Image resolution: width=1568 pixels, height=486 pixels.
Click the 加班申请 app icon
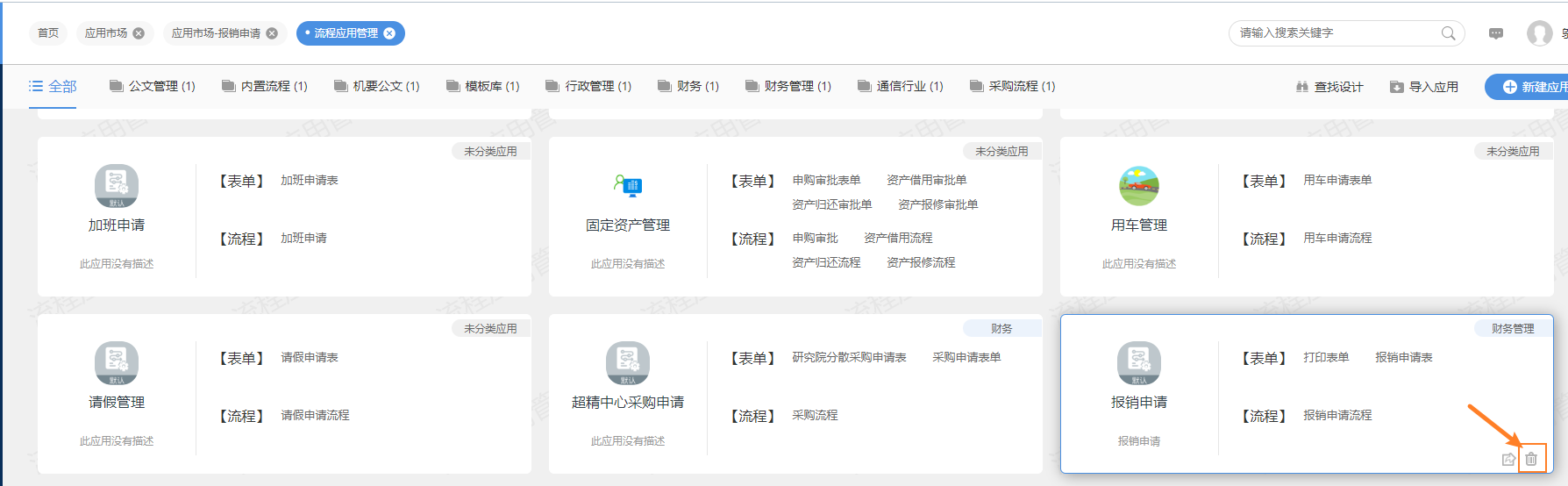tap(117, 185)
